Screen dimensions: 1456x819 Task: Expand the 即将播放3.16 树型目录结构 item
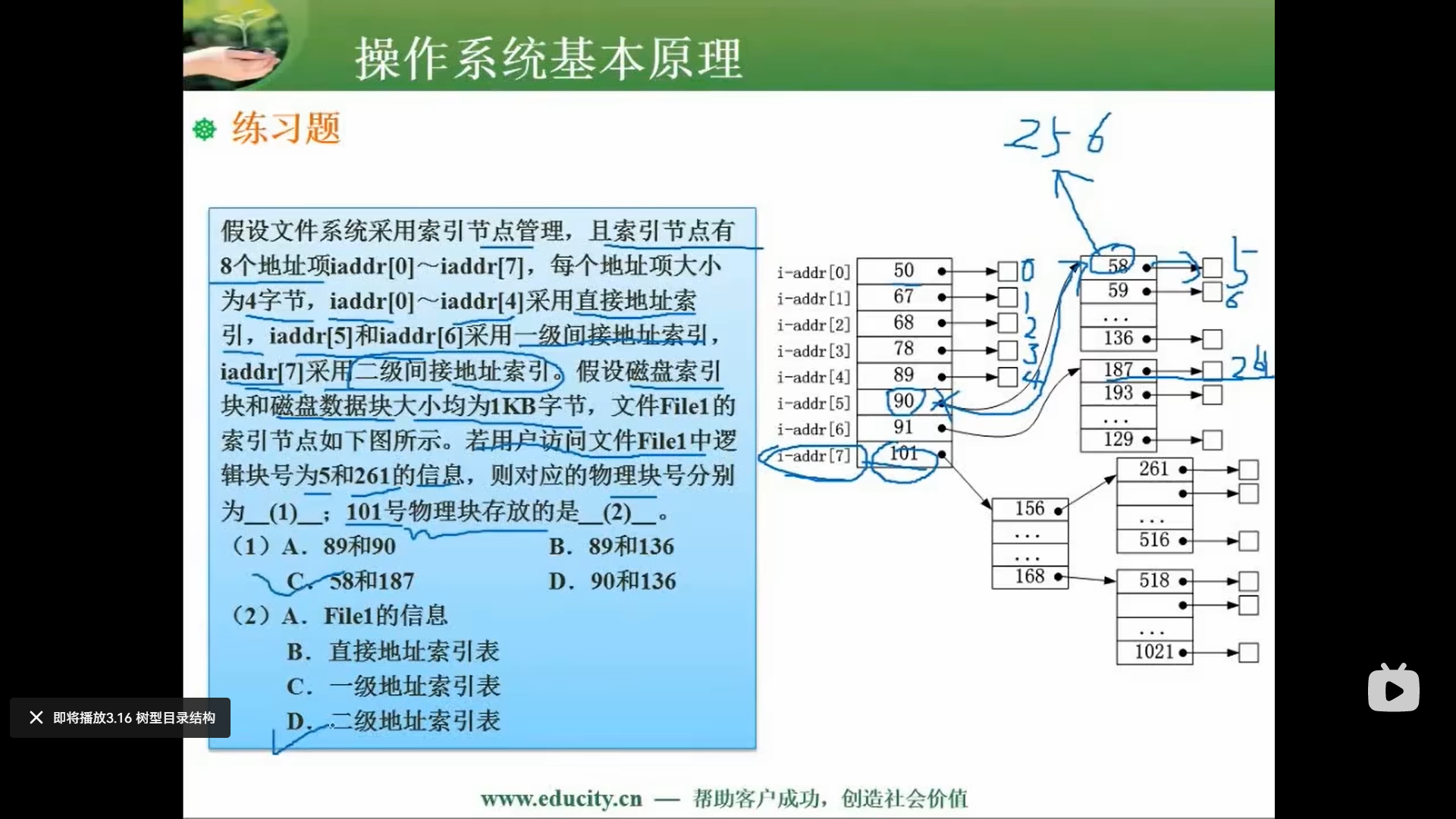[x=120, y=717]
